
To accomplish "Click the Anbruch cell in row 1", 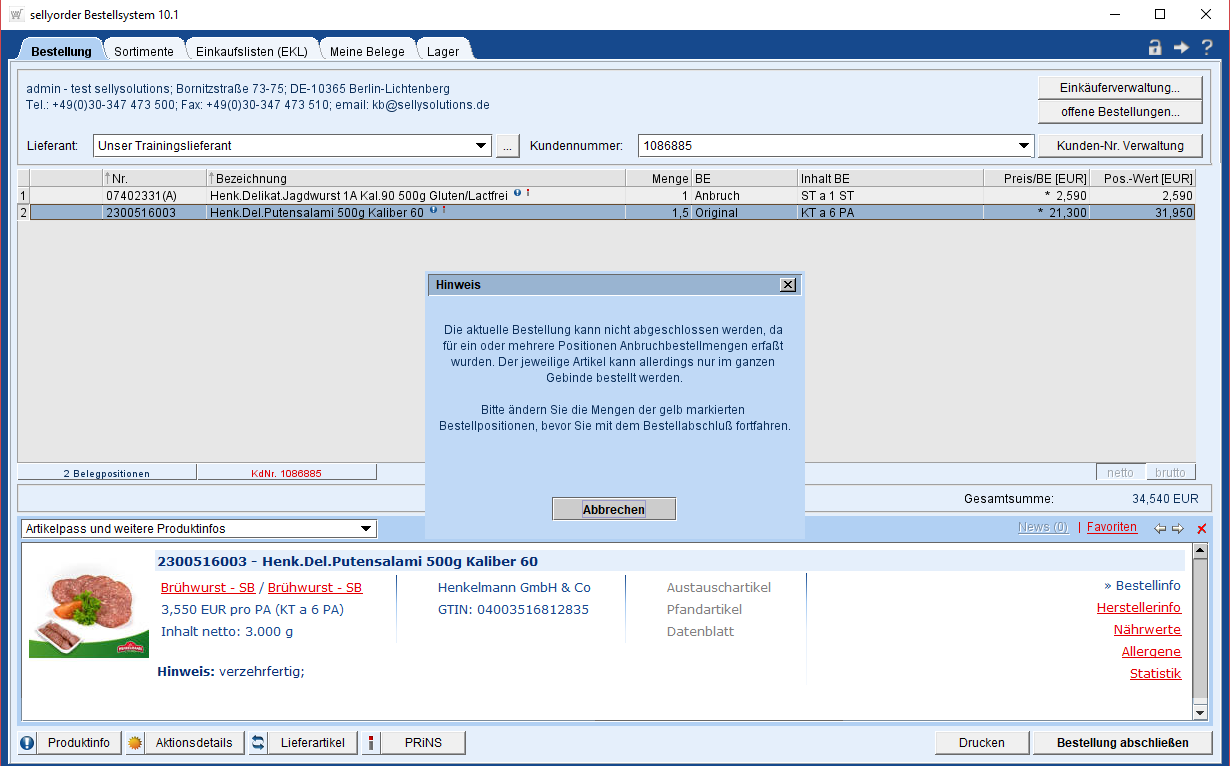I will pyautogui.click(x=744, y=196).
